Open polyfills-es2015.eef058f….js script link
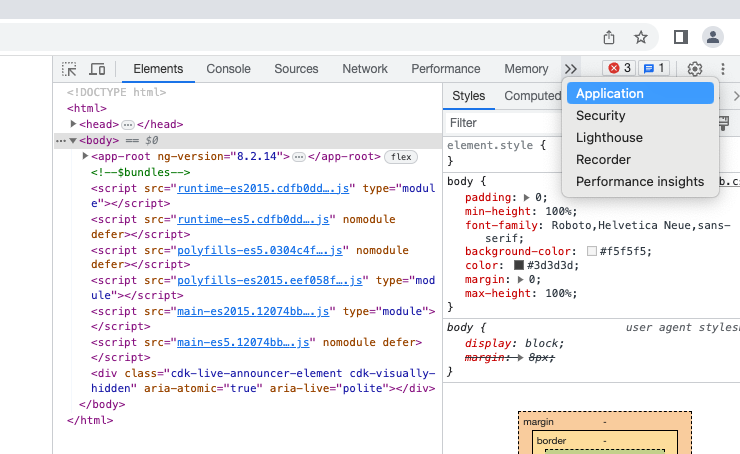The image size is (740, 454). point(270,280)
